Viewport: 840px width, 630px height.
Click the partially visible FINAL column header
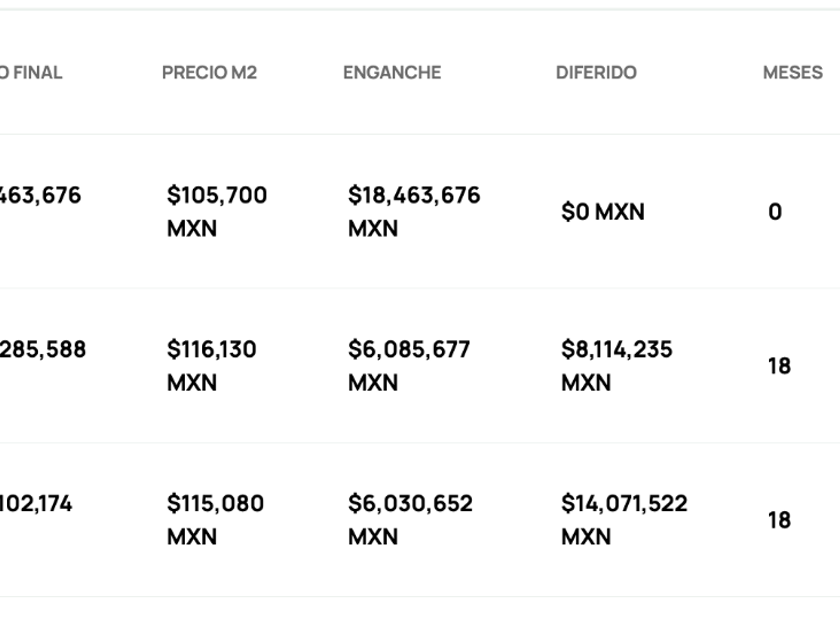click(x=32, y=72)
